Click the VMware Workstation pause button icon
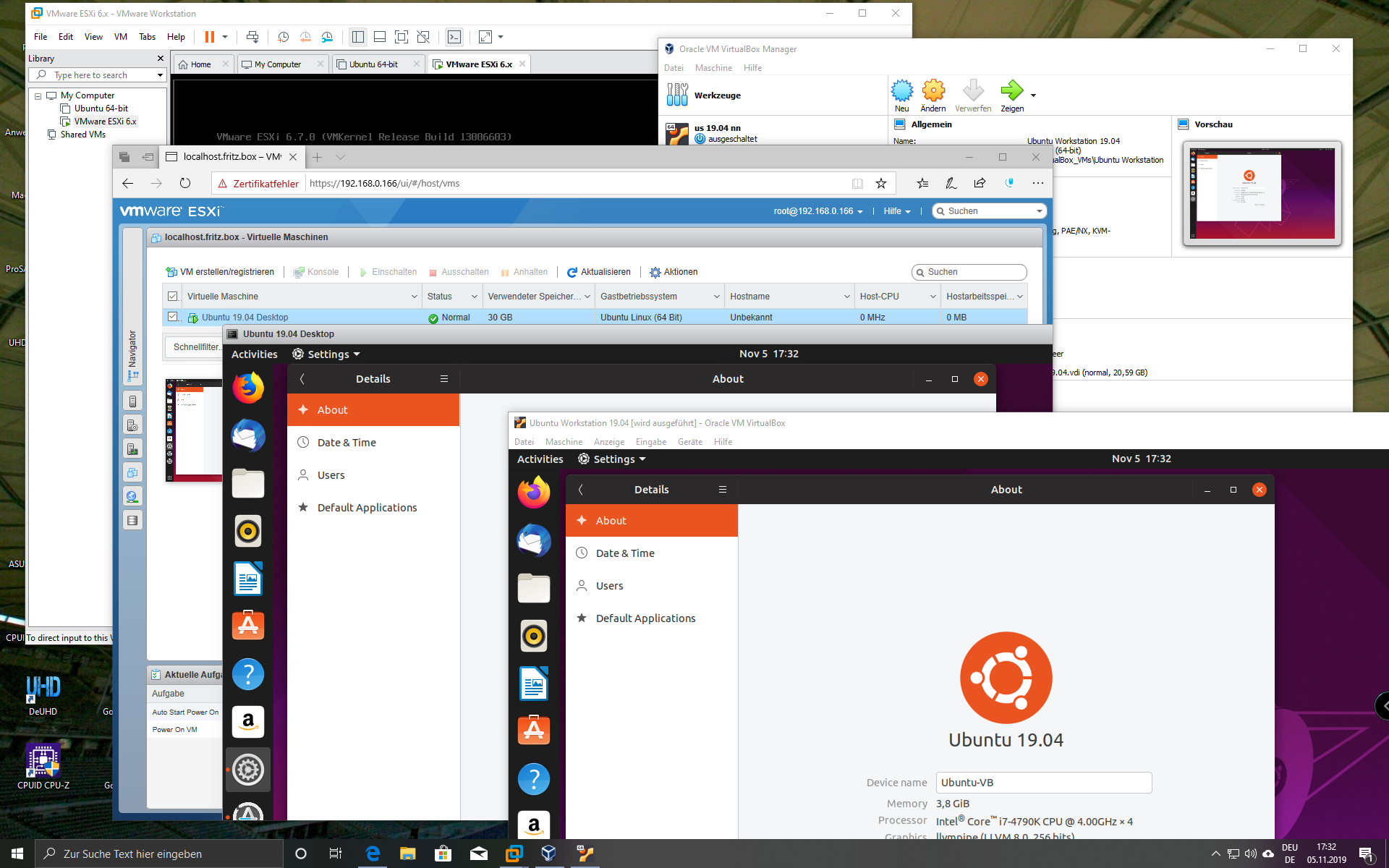The width and height of the screenshot is (1389, 868). (209, 37)
